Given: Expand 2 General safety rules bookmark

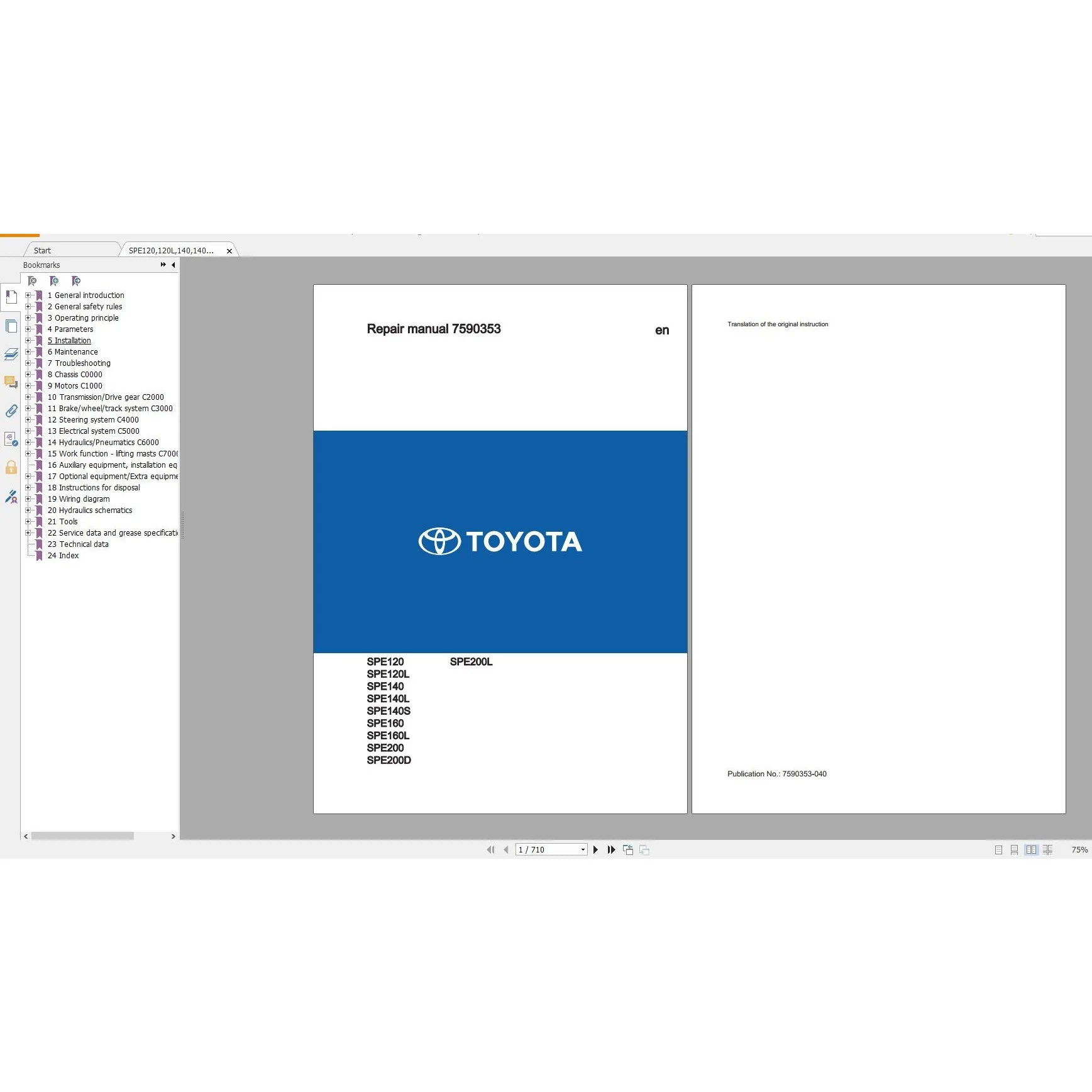Looking at the screenshot, I should 28,306.
